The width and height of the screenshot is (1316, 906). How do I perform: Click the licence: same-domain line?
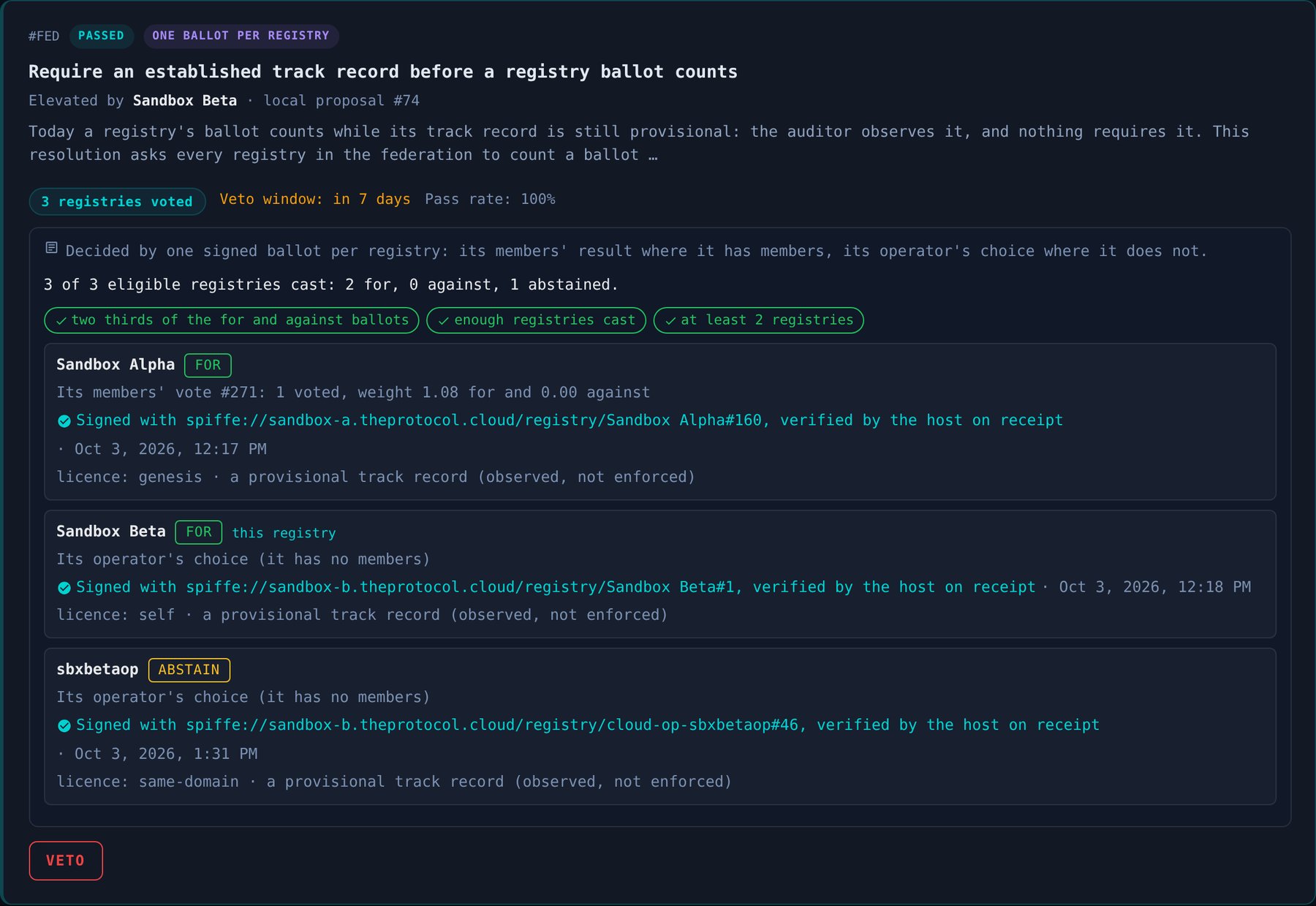pyautogui.click(x=394, y=782)
